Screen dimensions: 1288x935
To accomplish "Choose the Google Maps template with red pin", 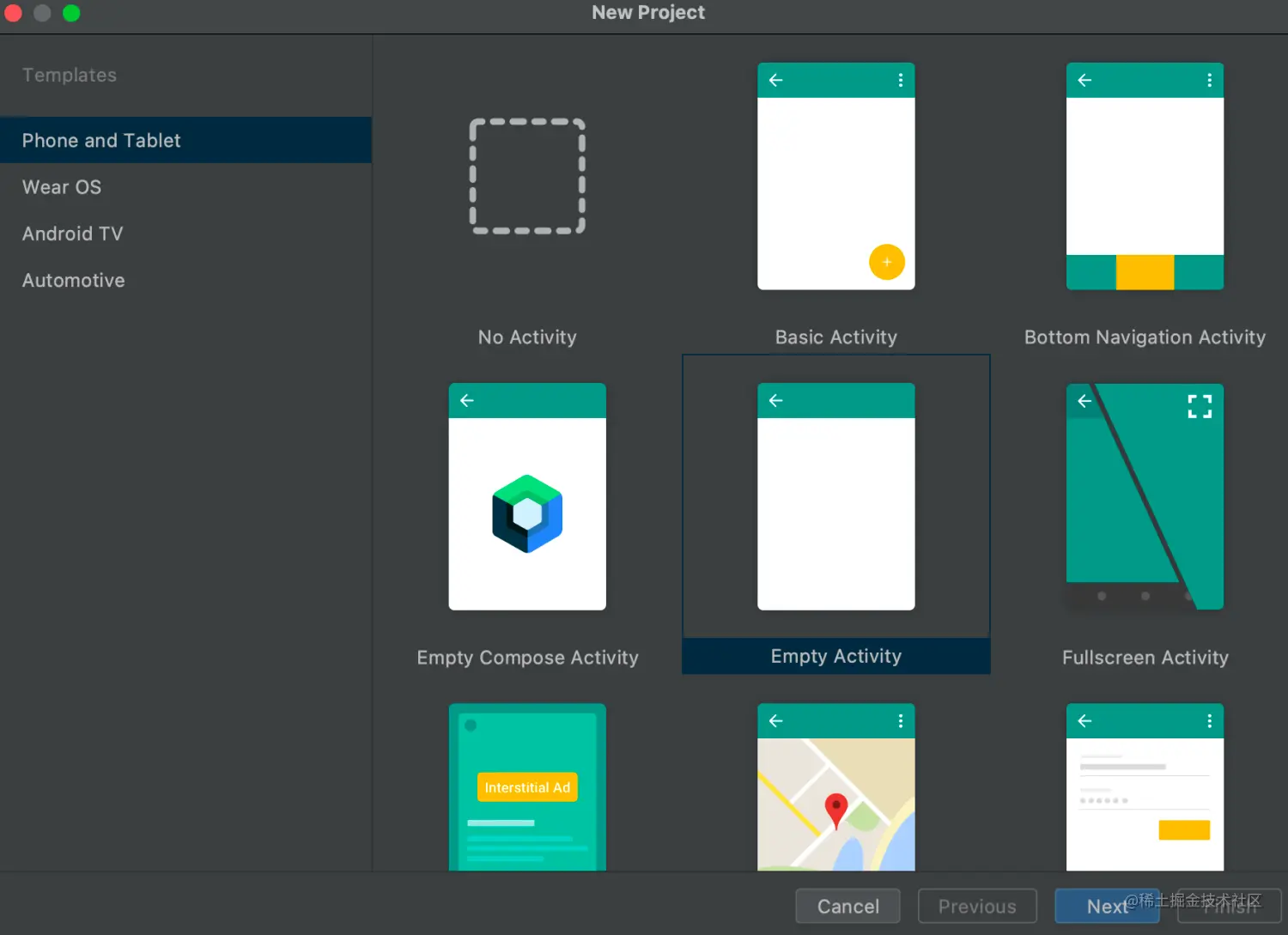I will (x=836, y=787).
